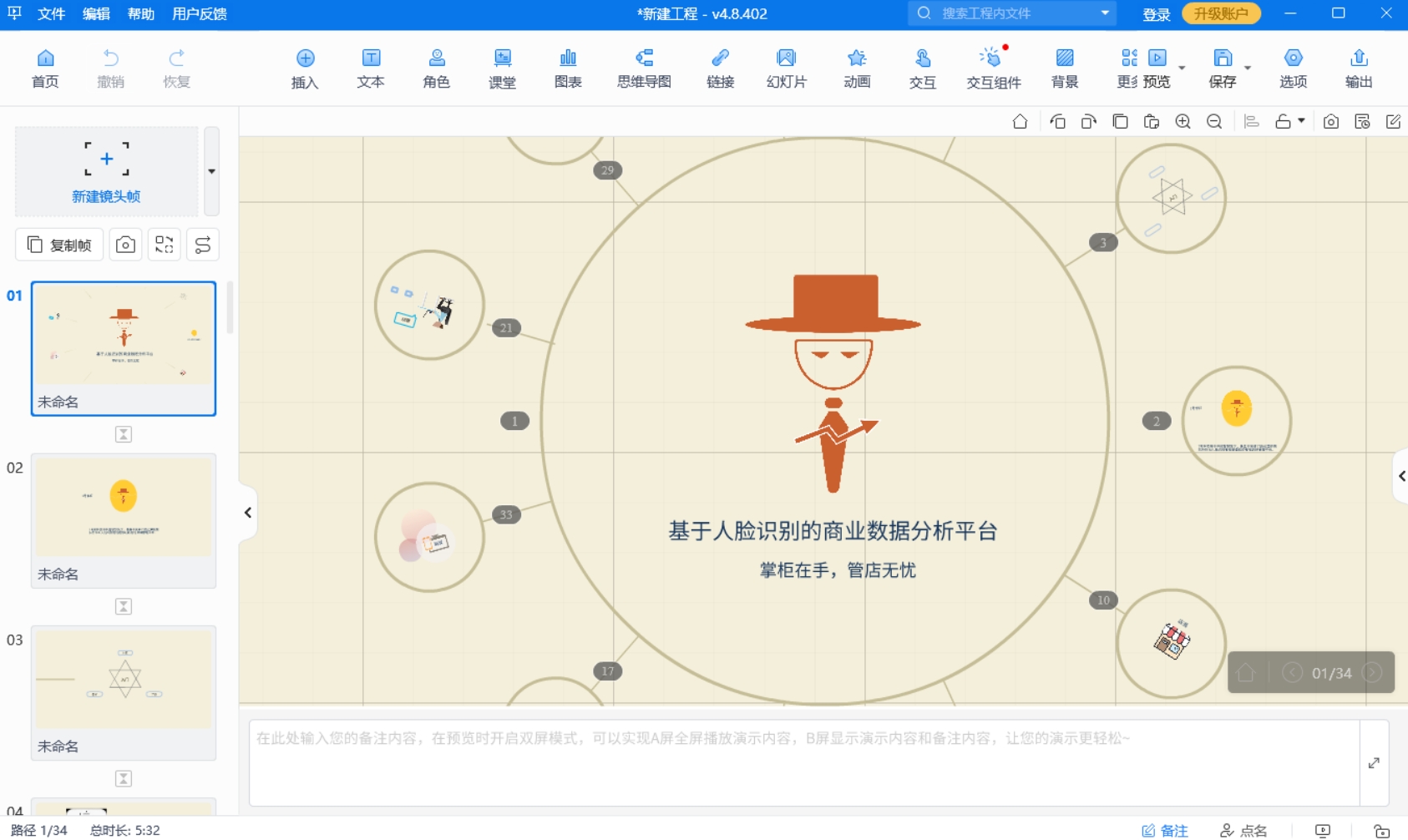
Task: Click the rotate clockwise canvas icon
Action: [x=1088, y=122]
